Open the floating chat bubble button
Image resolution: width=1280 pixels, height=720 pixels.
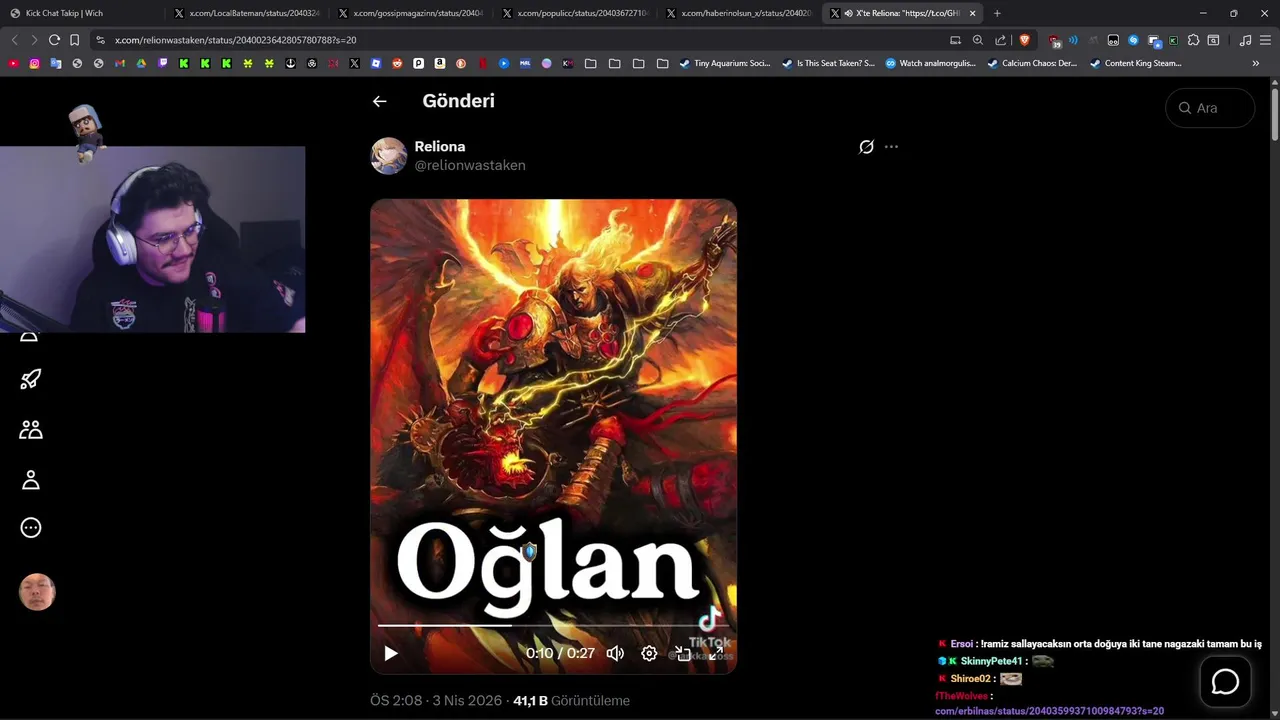tap(1225, 682)
